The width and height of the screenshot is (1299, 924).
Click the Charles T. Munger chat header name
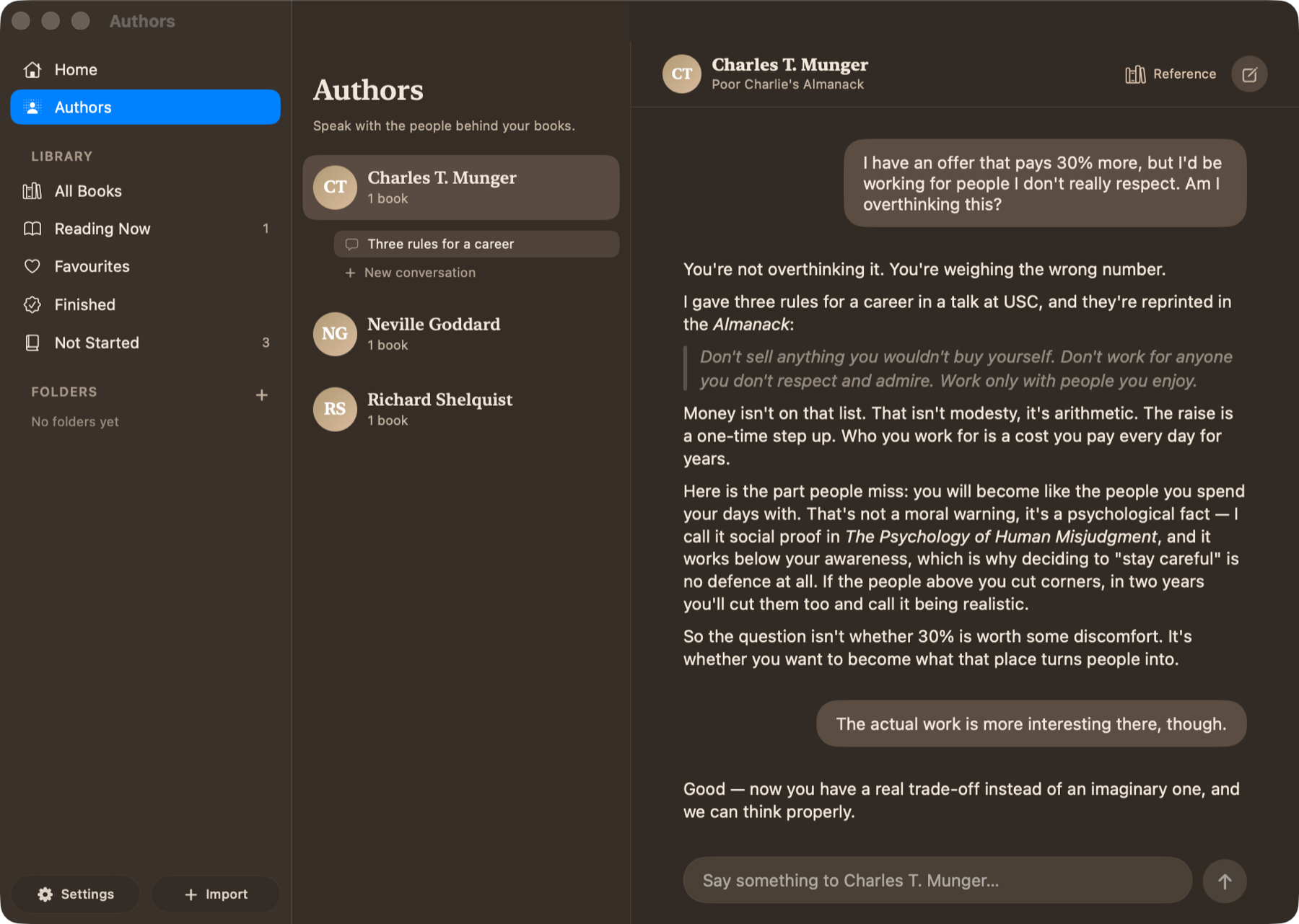(x=790, y=64)
